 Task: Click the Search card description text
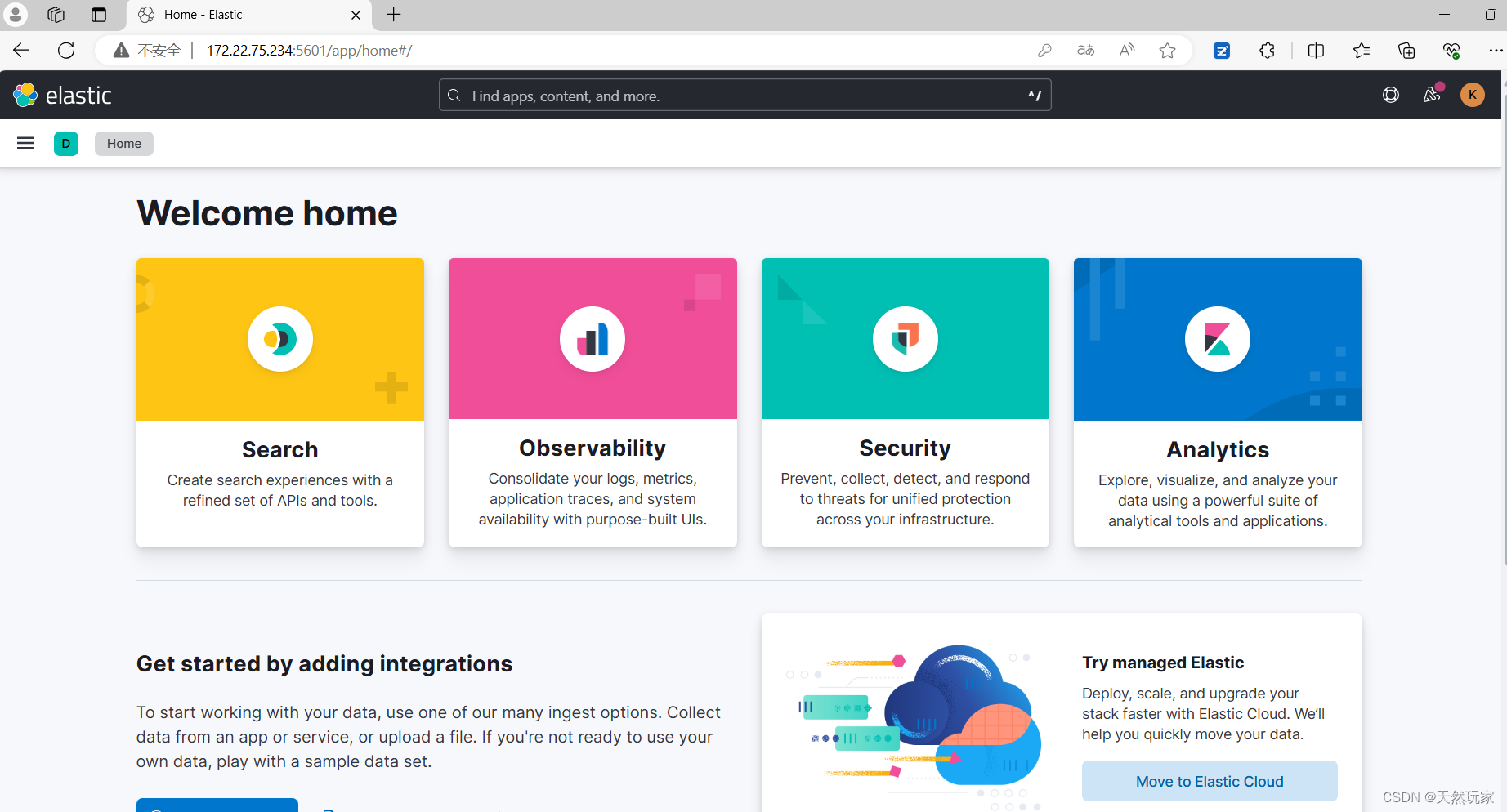pos(280,490)
